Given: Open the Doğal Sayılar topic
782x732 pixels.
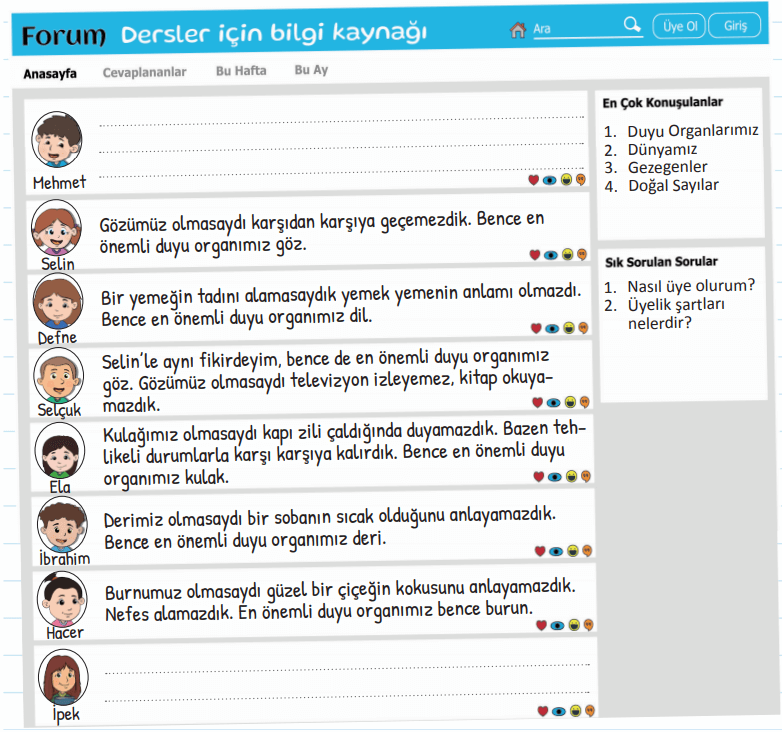Looking at the screenshot, I should [673, 185].
